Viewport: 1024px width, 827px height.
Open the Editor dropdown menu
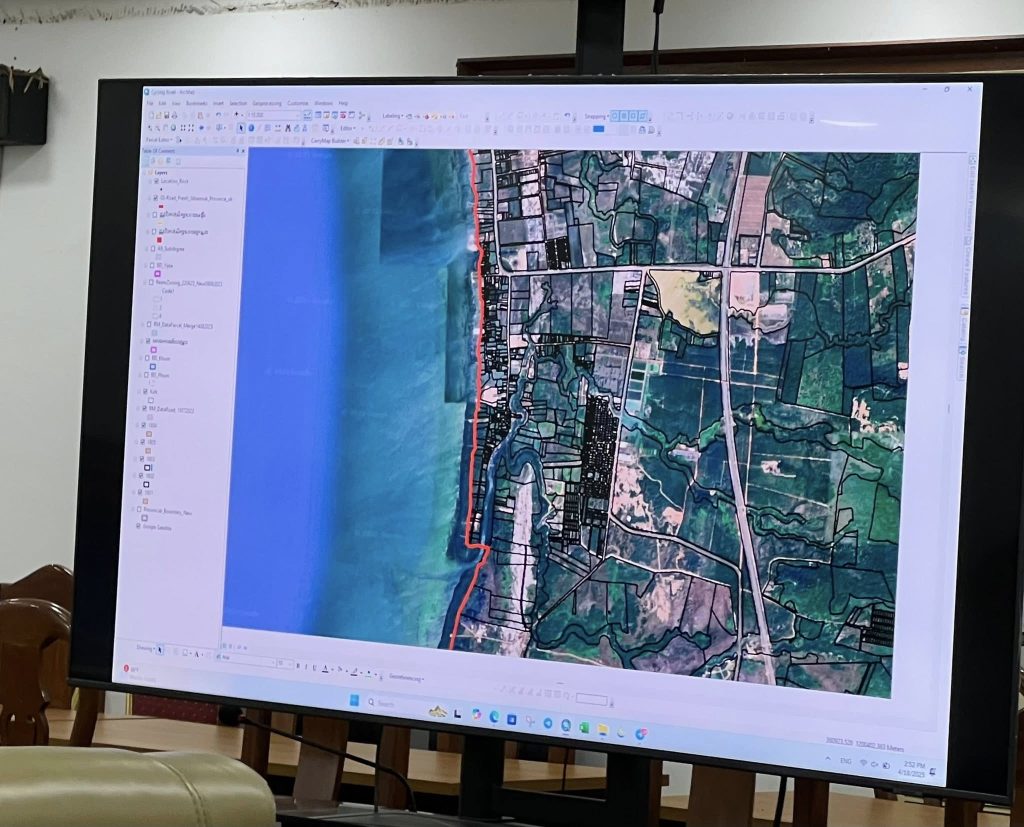pyautogui.click(x=347, y=129)
